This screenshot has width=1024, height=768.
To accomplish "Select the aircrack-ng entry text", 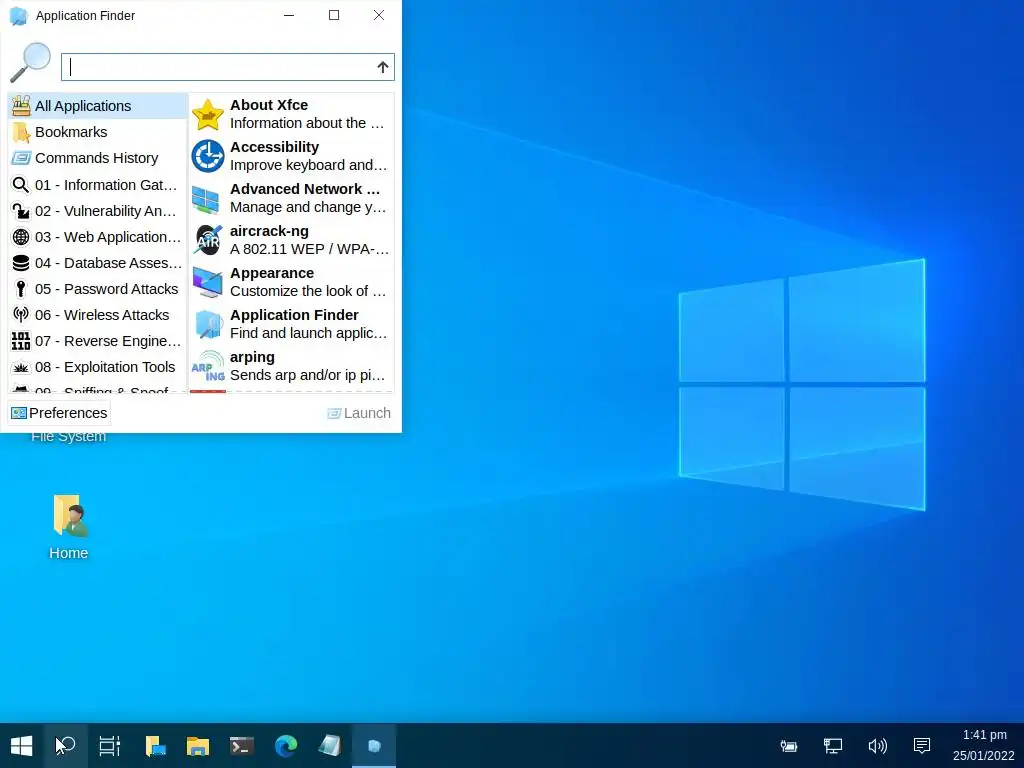I will click(x=309, y=240).
